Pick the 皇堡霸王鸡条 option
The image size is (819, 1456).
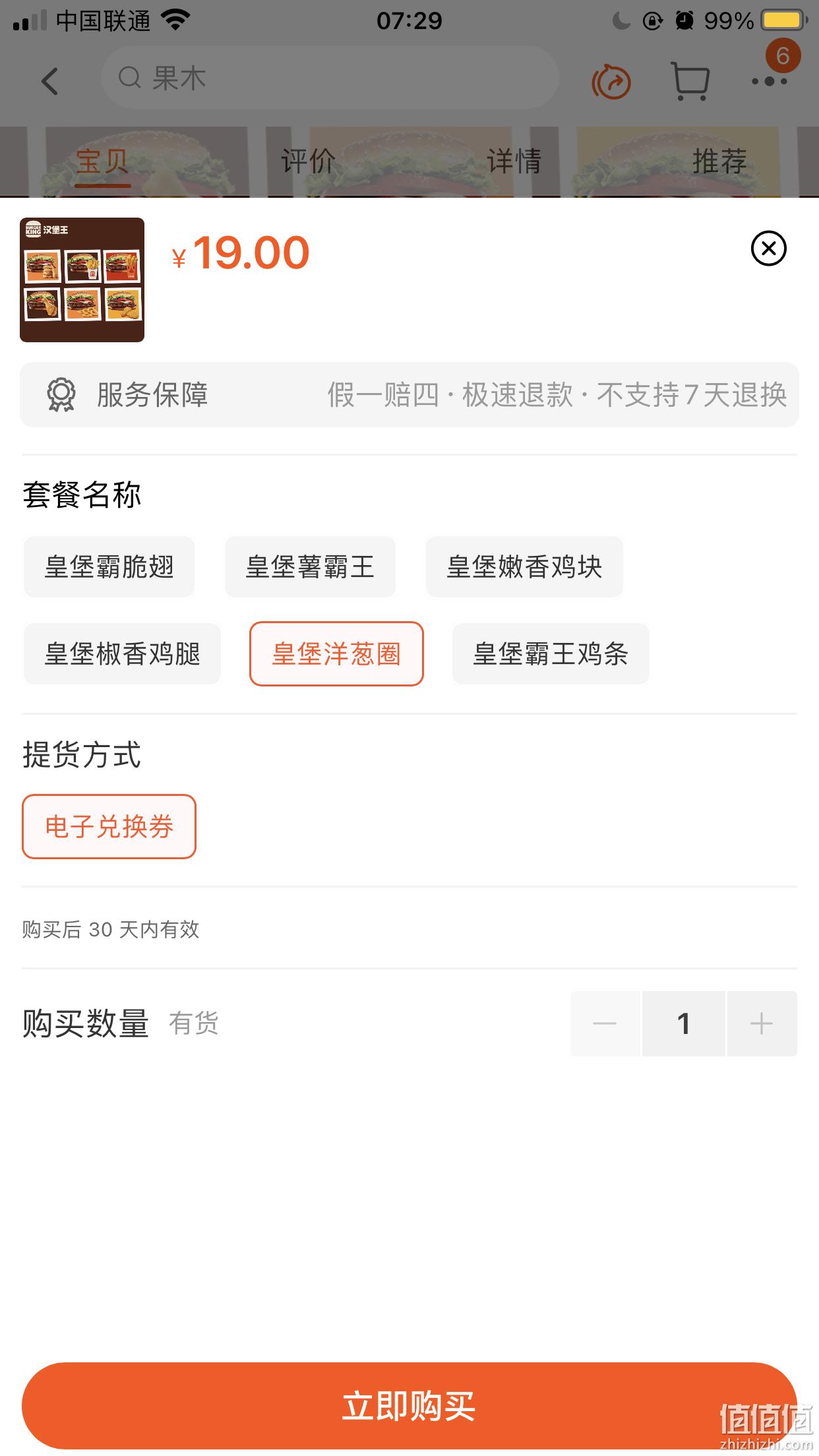coord(551,654)
